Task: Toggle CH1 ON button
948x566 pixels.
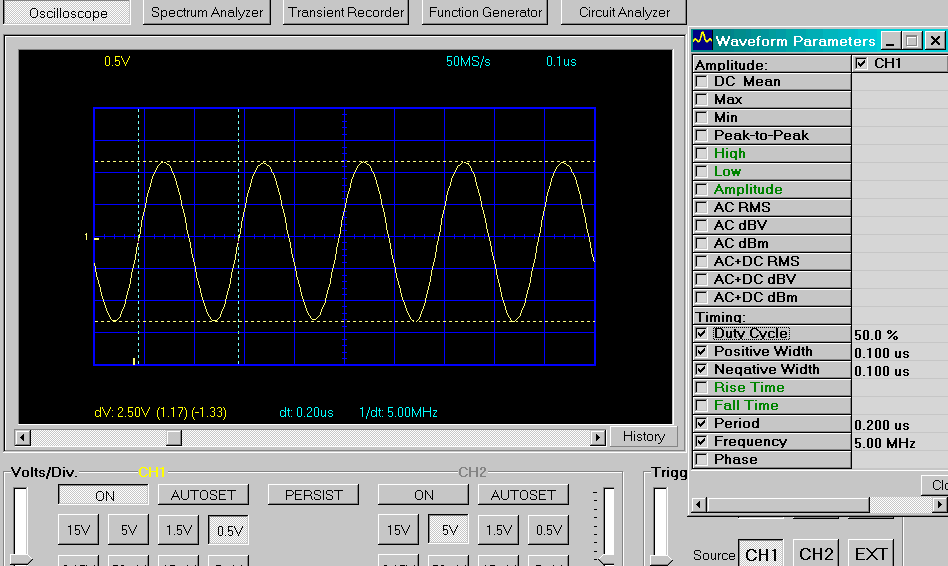Action: [103, 495]
